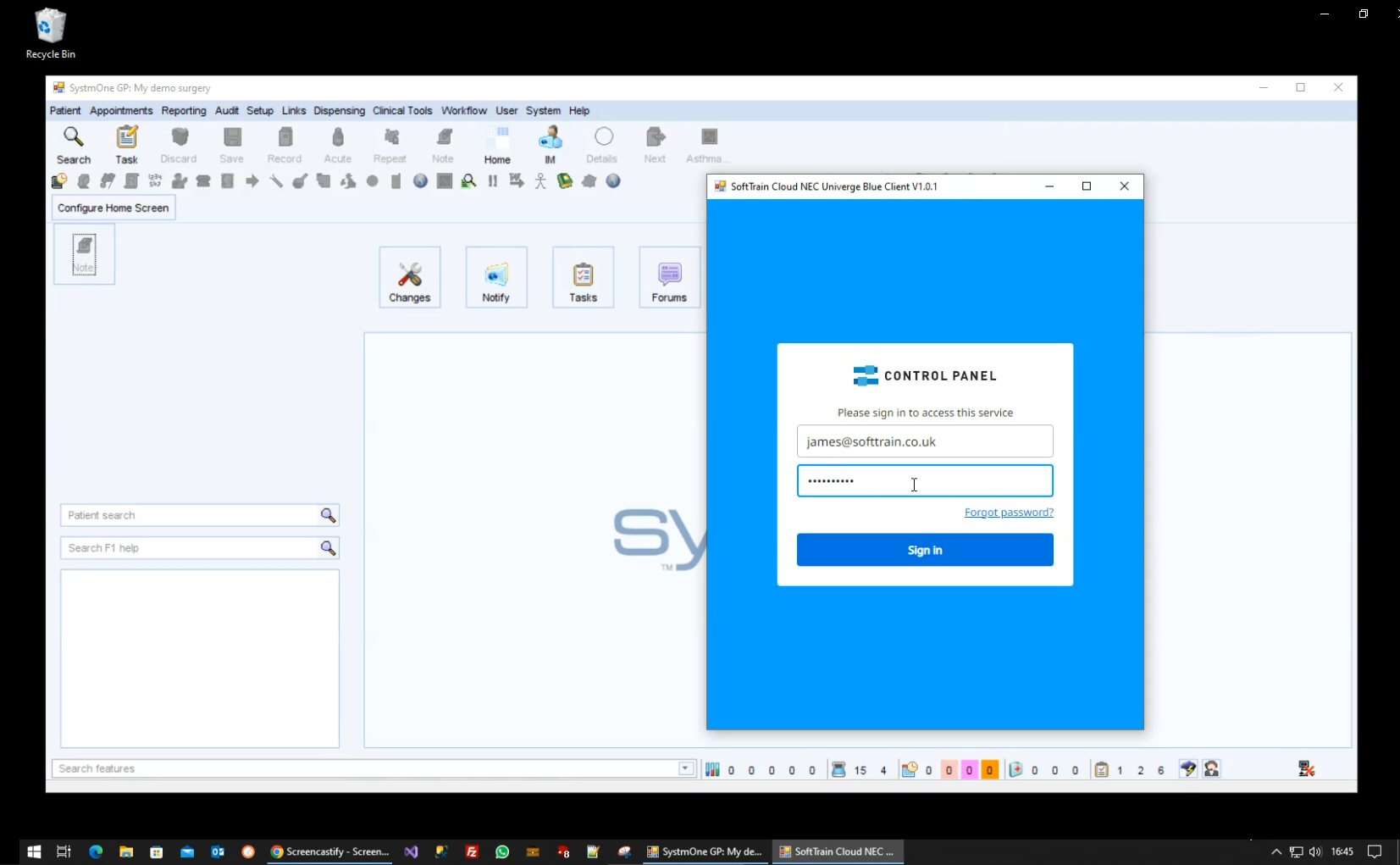
Task: Open the Windows Start menu
Action: [x=34, y=851]
